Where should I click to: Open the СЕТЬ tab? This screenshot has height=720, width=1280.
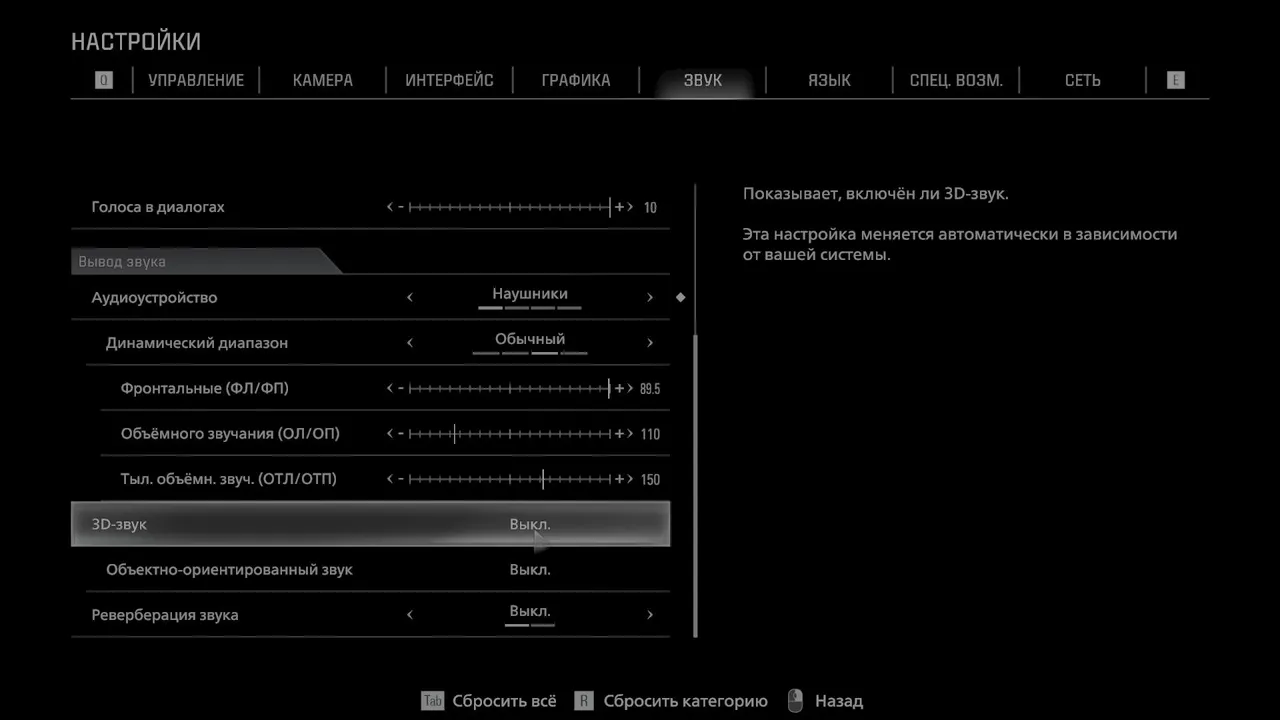[1082, 80]
